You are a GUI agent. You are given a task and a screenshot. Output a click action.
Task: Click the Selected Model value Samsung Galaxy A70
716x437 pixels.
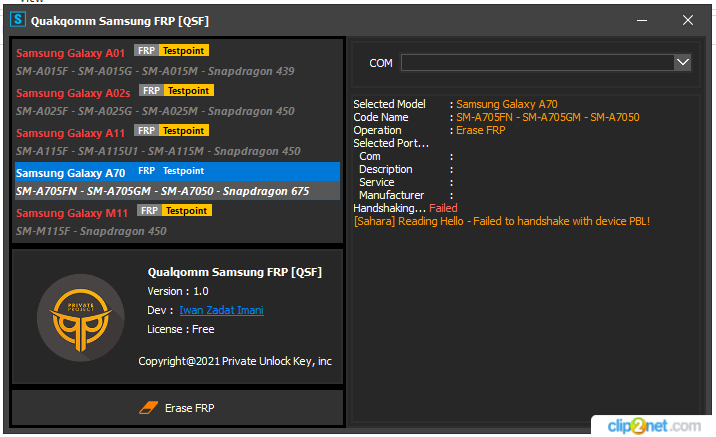[x=507, y=104]
